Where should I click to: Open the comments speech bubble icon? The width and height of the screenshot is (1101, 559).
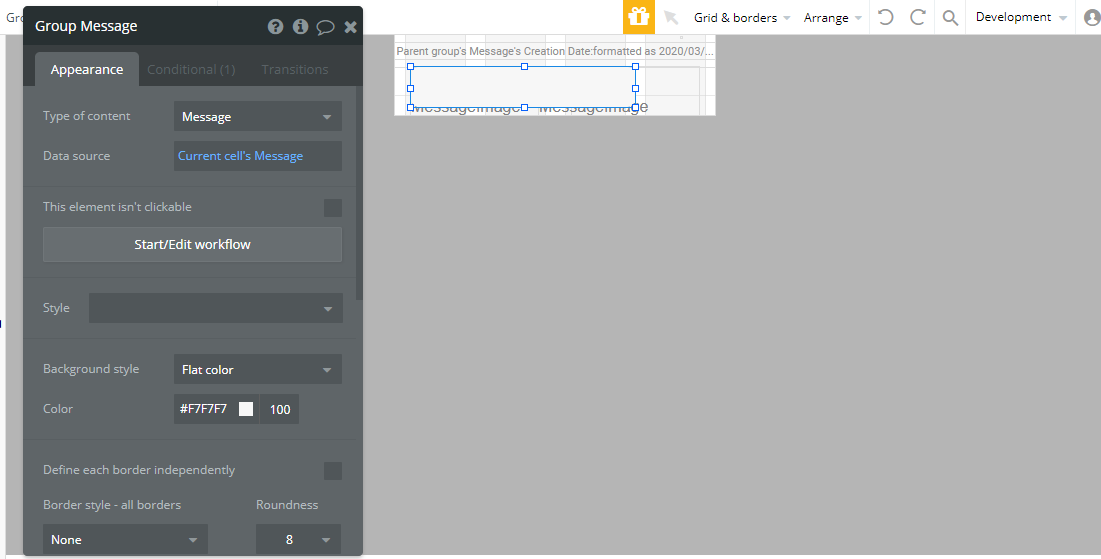(x=325, y=27)
